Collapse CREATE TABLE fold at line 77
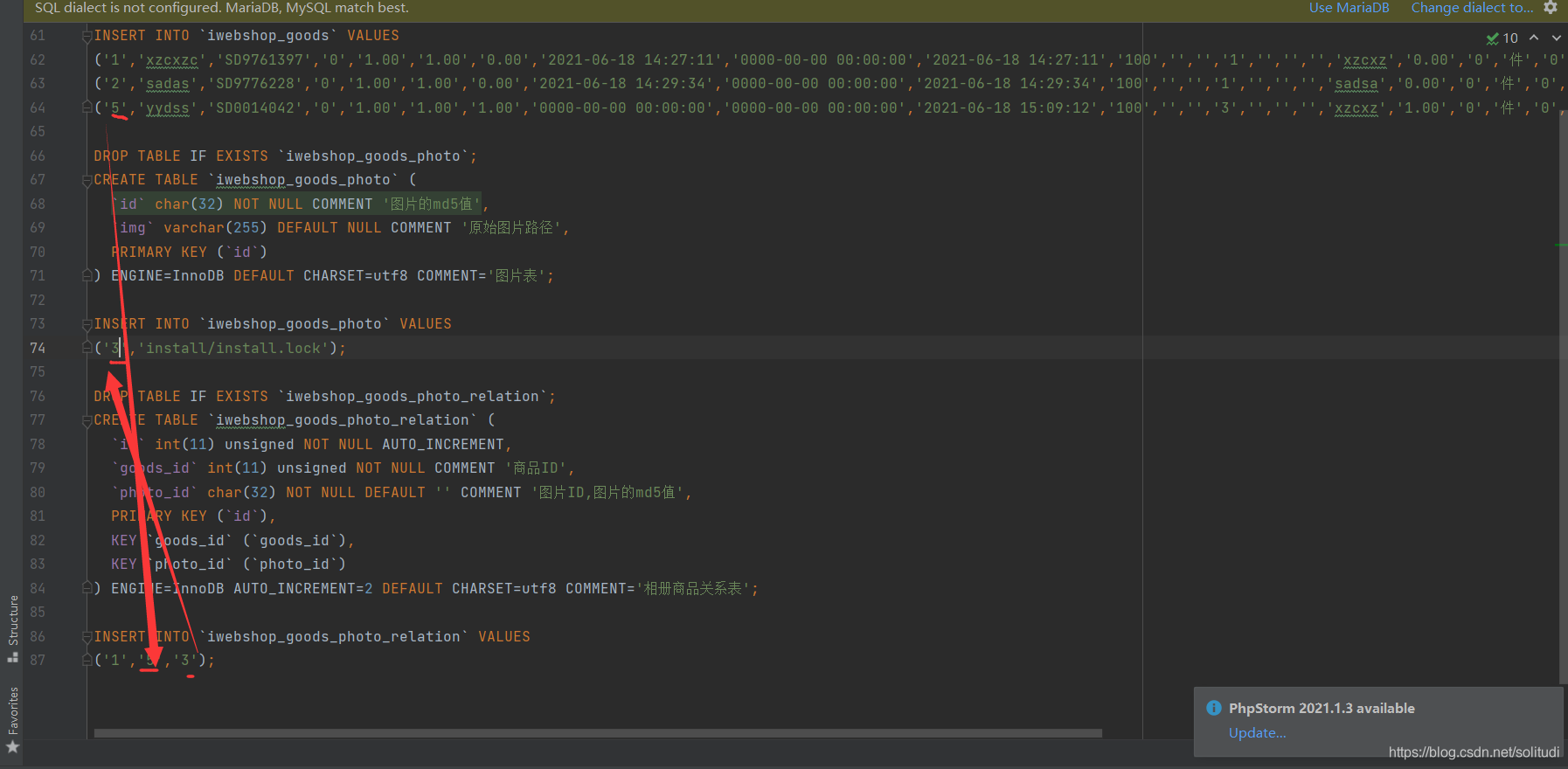The width and height of the screenshot is (1568, 769). coord(87,420)
